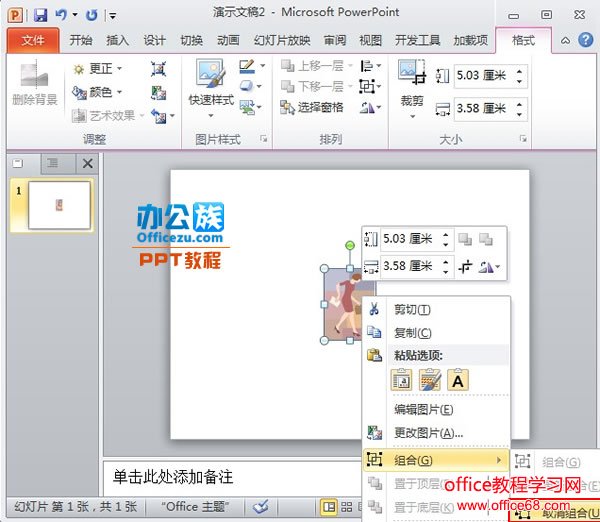The width and height of the screenshot is (600, 522).
Task: Open View (视图) ribbon tab
Action: (x=370, y=40)
